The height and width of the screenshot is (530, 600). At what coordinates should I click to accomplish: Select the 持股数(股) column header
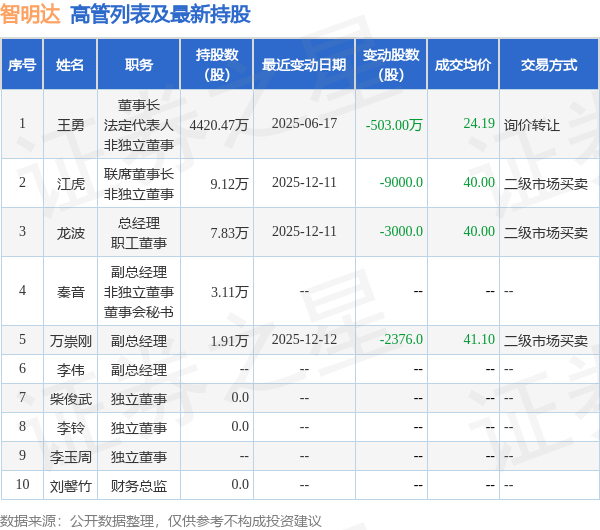pyautogui.click(x=217, y=65)
